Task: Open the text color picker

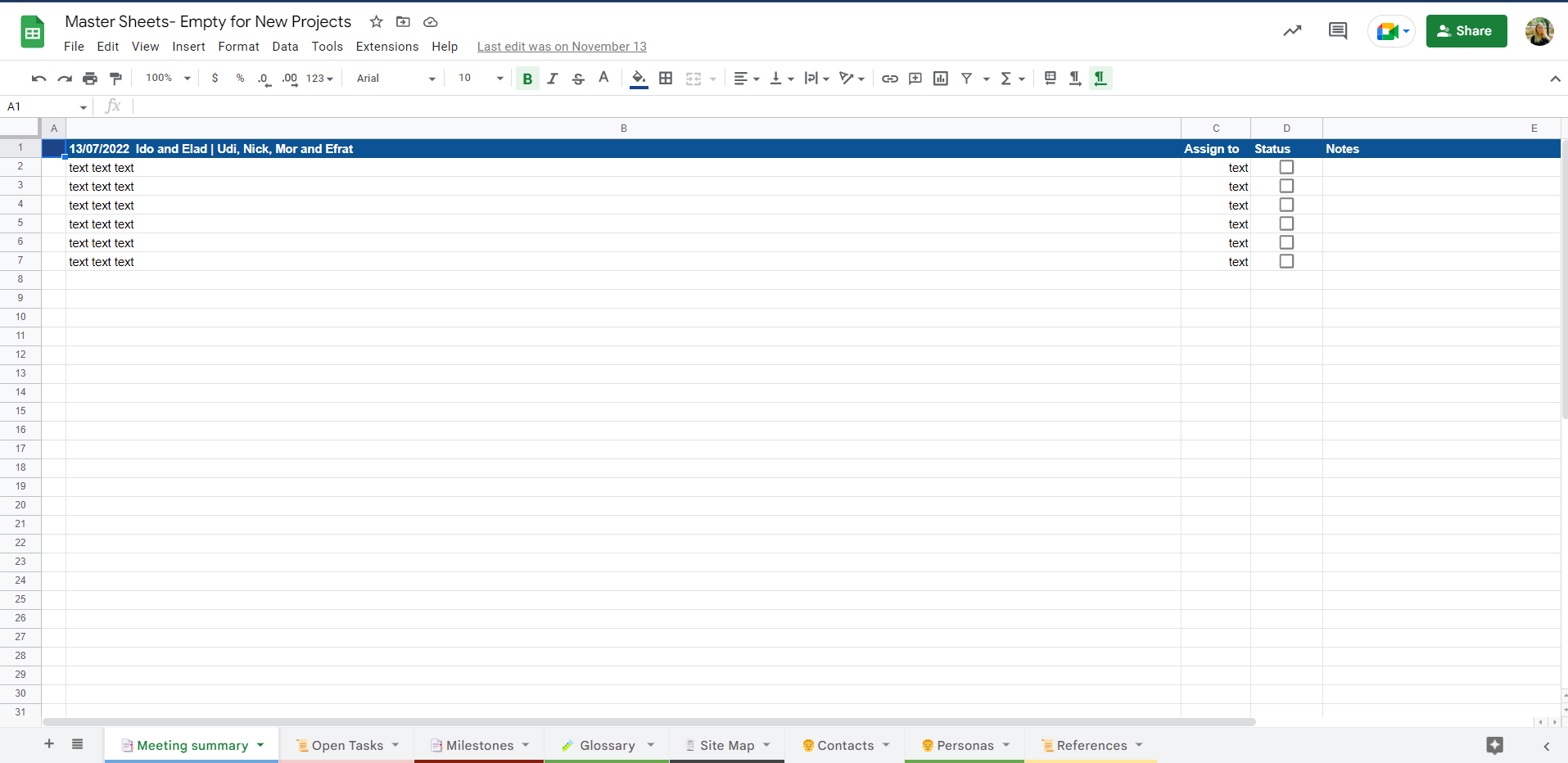Action: [x=603, y=78]
